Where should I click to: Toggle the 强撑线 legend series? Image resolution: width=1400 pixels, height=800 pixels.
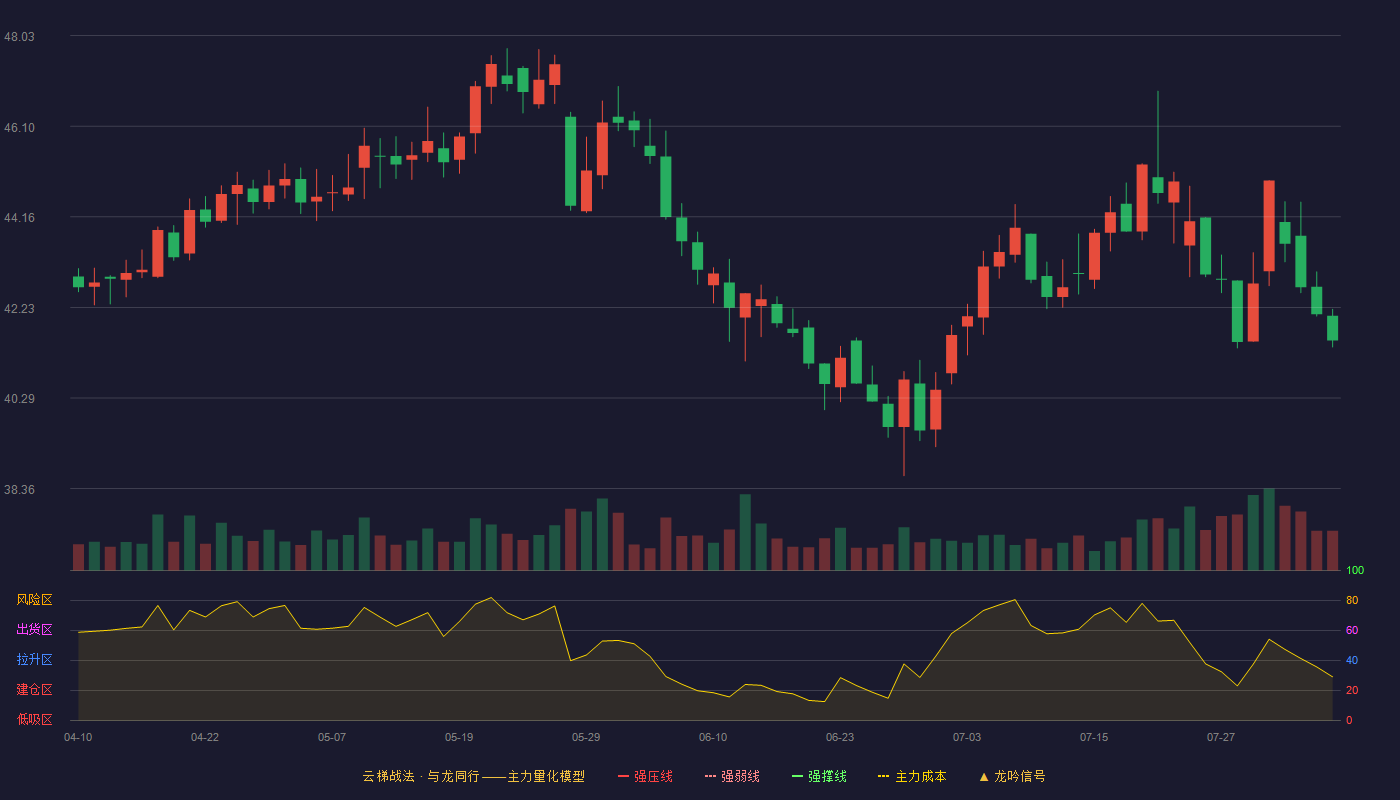pos(819,776)
